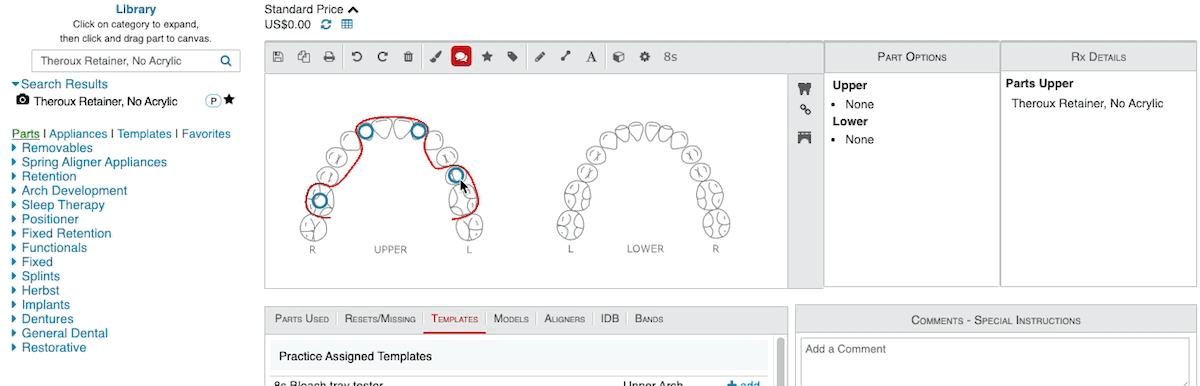Toggle the P badge on search result

212,101
